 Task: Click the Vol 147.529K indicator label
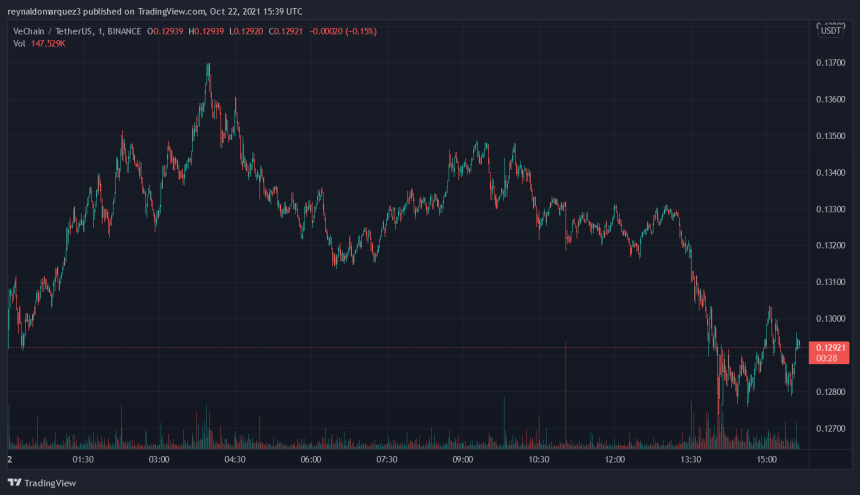[39, 43]
